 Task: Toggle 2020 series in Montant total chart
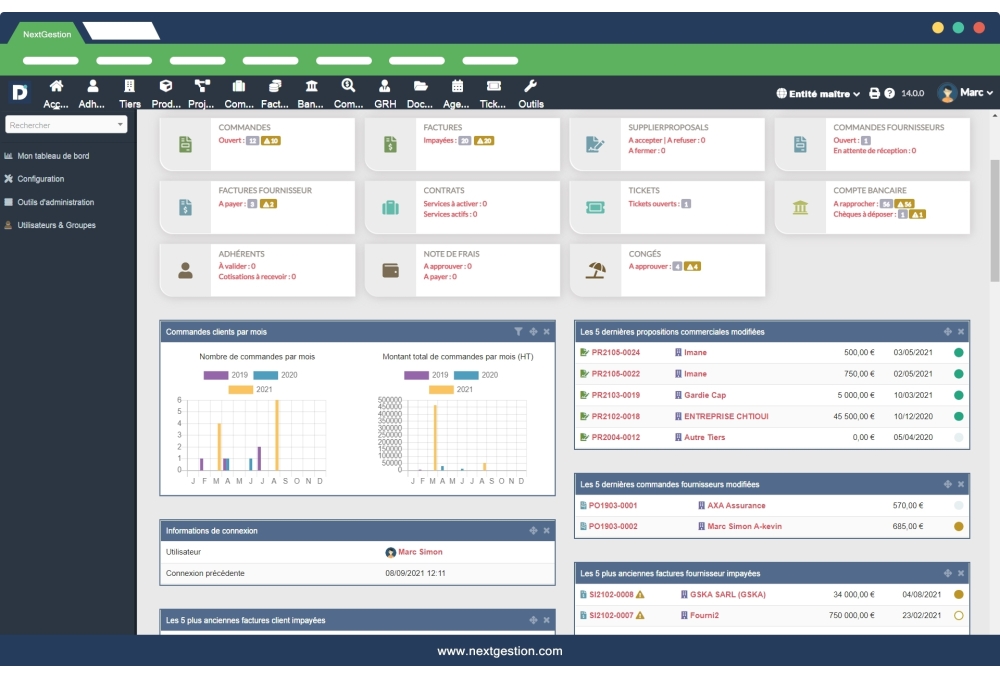coord(466,375)
